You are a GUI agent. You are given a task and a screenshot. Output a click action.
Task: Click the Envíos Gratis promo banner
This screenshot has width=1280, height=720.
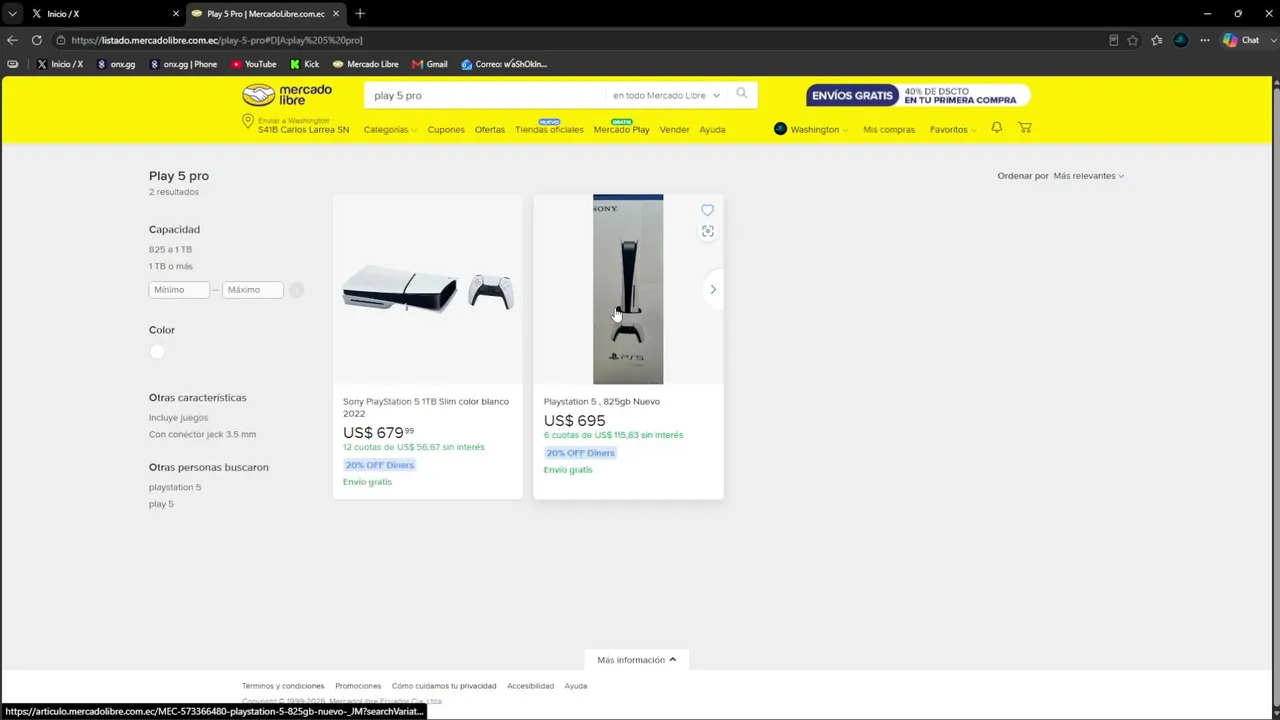(x=918, y=95)
